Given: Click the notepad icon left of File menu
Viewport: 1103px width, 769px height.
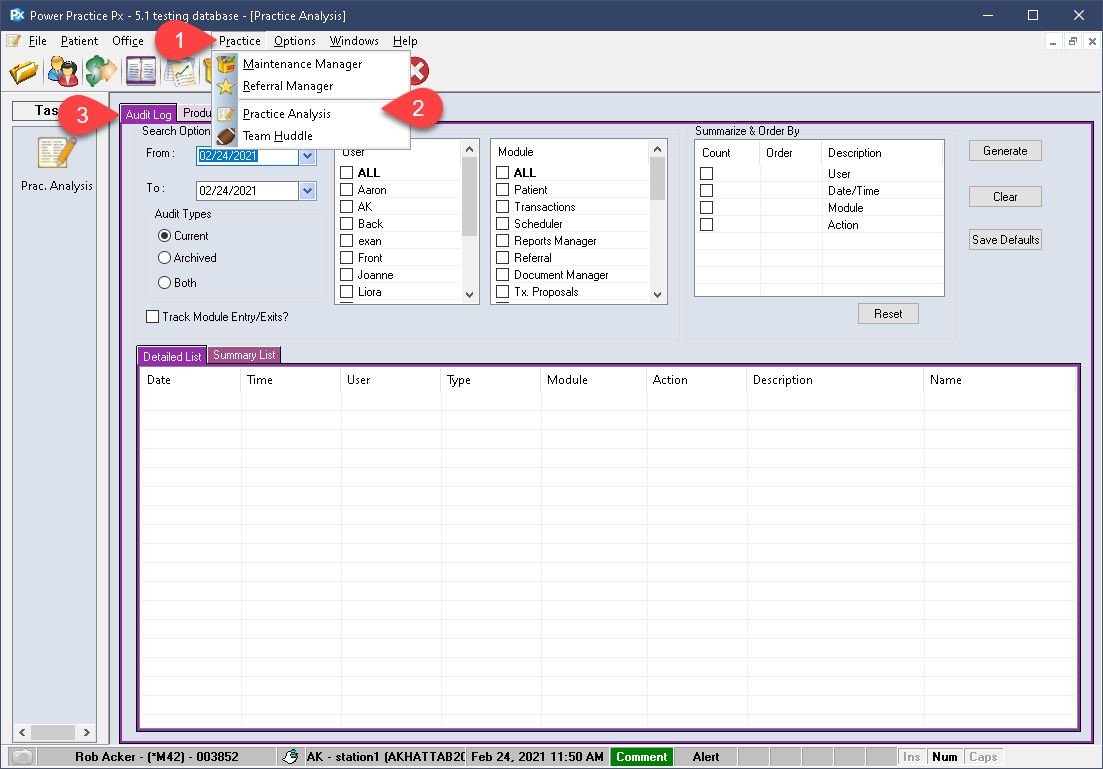Looking at the screenshot, I should (13, 41).
